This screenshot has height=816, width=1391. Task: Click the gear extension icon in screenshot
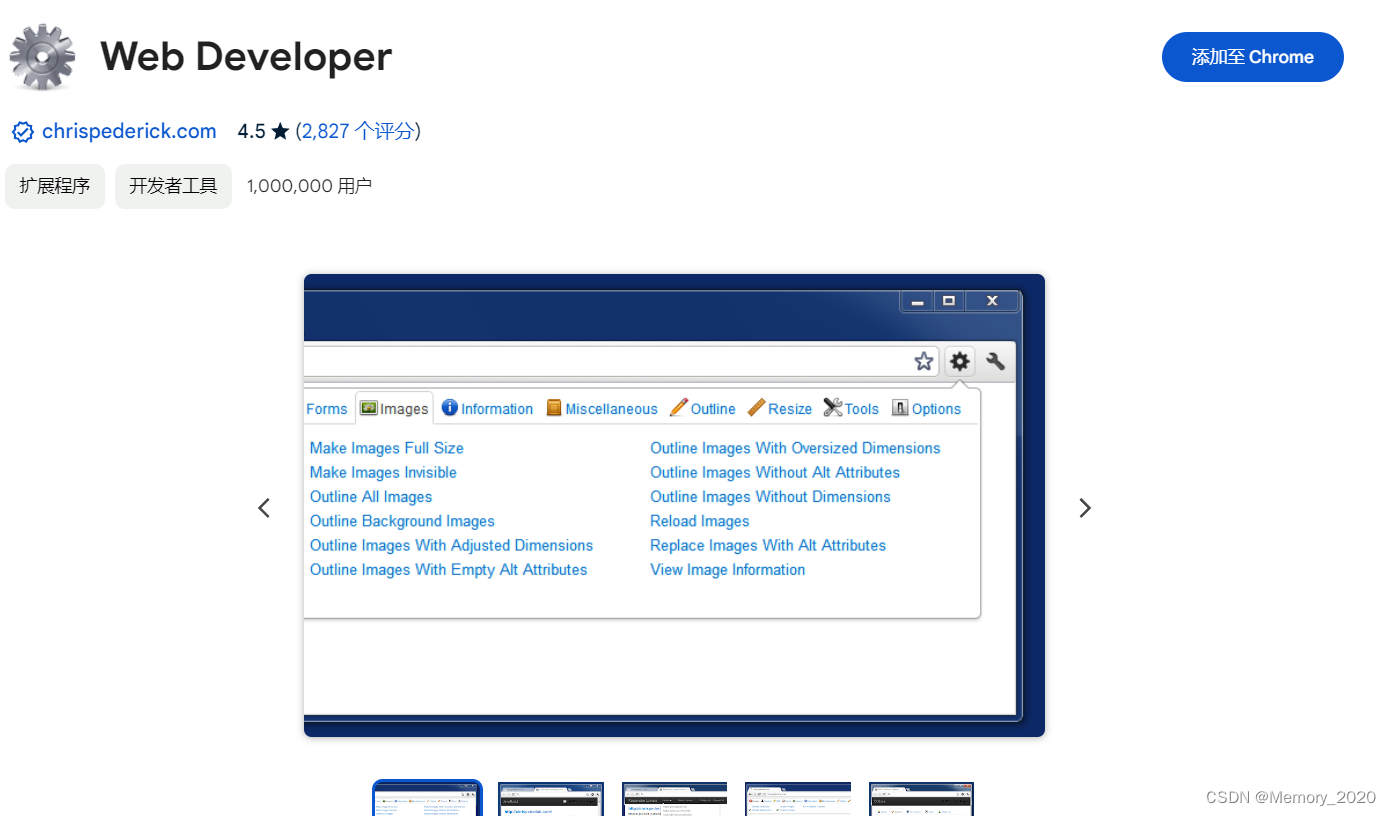(960, 361)
